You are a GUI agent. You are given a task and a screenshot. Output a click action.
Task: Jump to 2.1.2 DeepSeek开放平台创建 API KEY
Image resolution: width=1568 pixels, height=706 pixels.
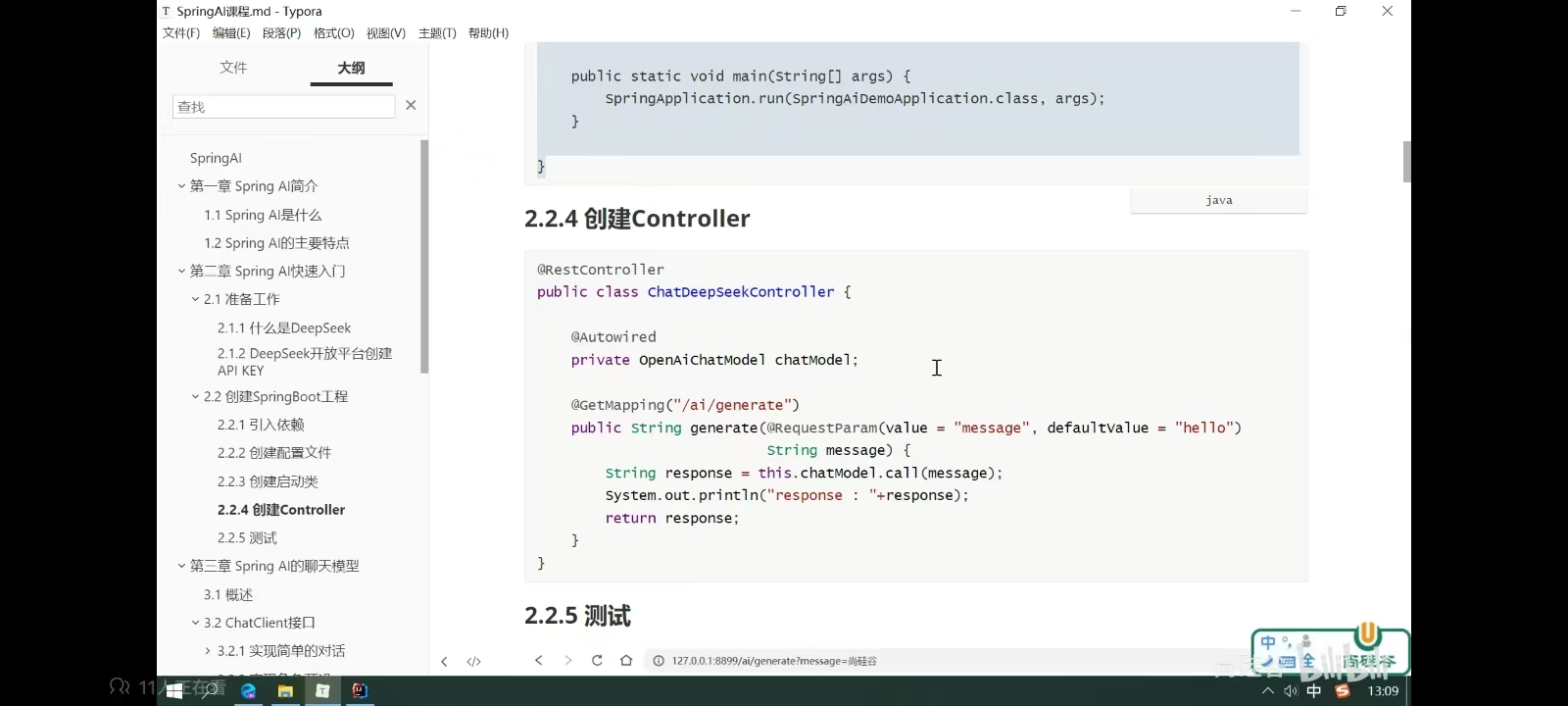pyautogui.click(x=305, y=362)
